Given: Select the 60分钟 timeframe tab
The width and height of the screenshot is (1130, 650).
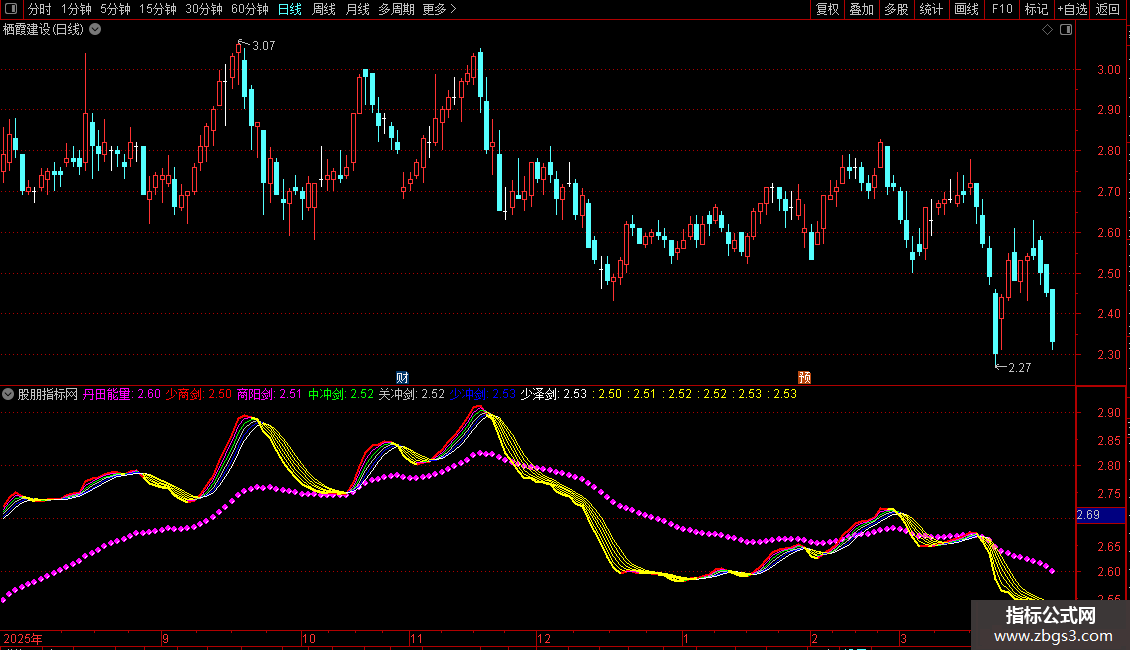Looking at the screenshot, I should coord(249,10).
